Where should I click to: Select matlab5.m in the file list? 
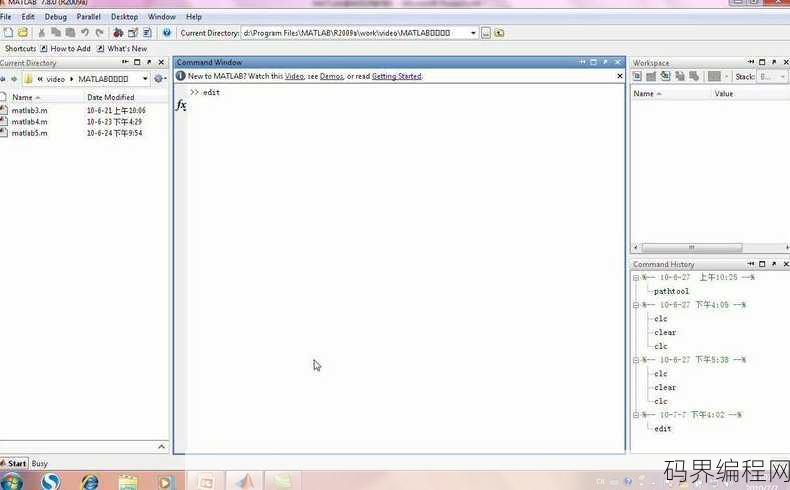(29, 133)
